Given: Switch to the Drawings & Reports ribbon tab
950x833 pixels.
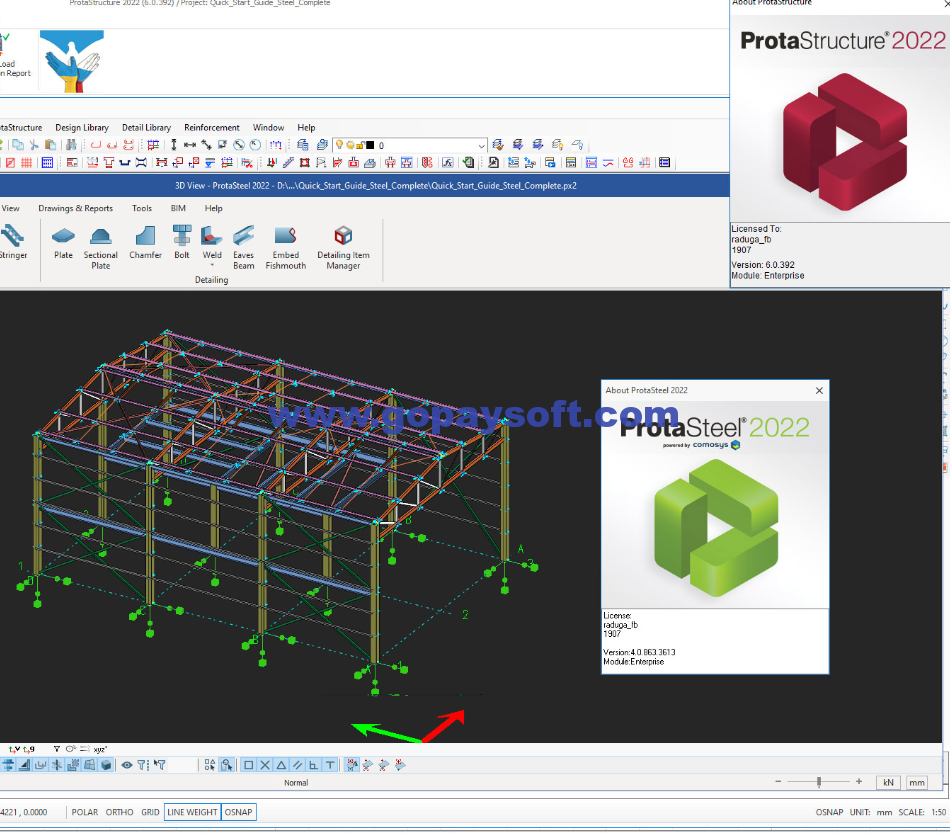Looking at the screenshot, I should point(76,208).
